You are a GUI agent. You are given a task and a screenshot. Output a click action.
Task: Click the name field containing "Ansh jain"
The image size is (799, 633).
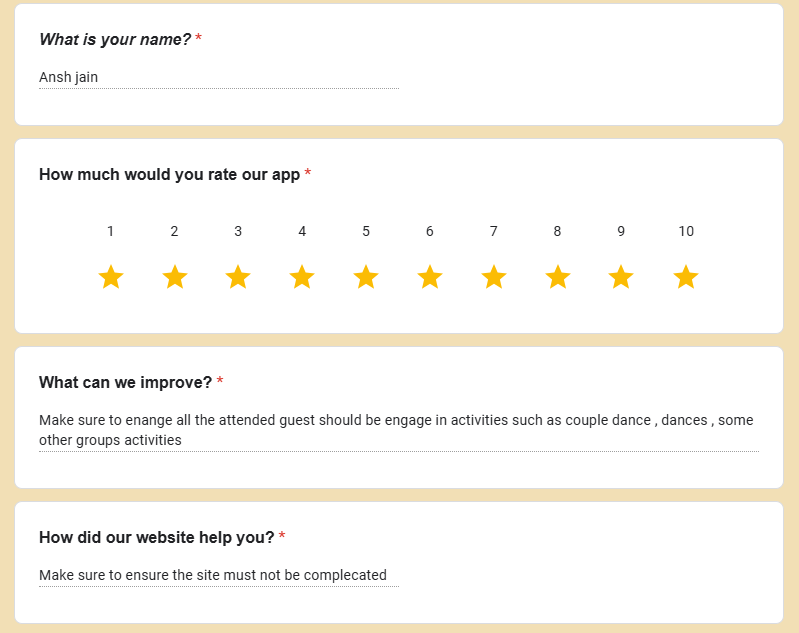pos(218,77)
